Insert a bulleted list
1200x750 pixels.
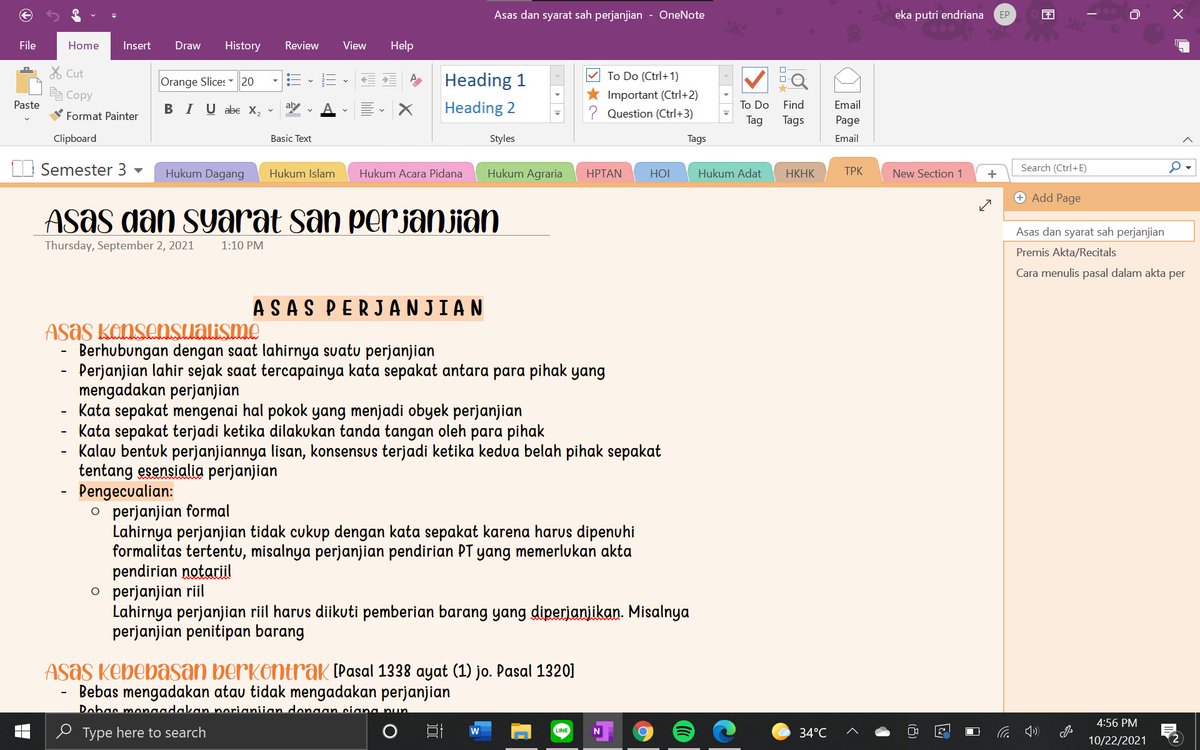[292, 81]
